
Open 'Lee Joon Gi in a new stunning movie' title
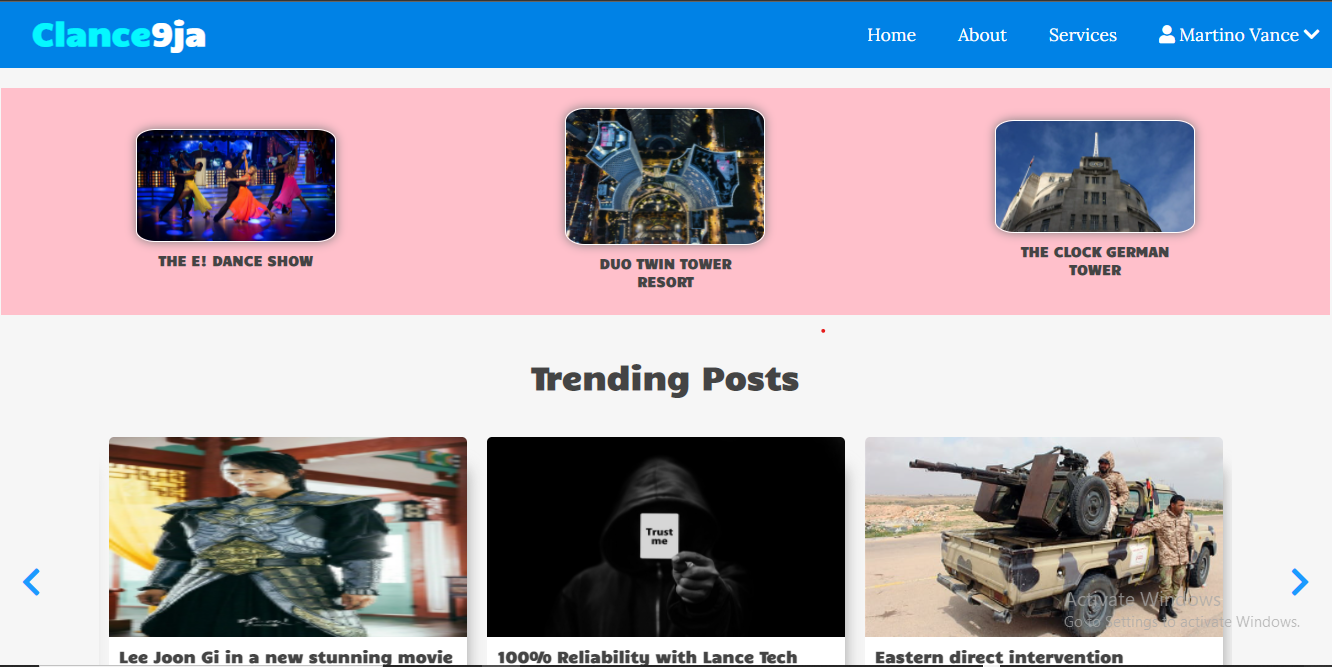[x=286, y=657]
